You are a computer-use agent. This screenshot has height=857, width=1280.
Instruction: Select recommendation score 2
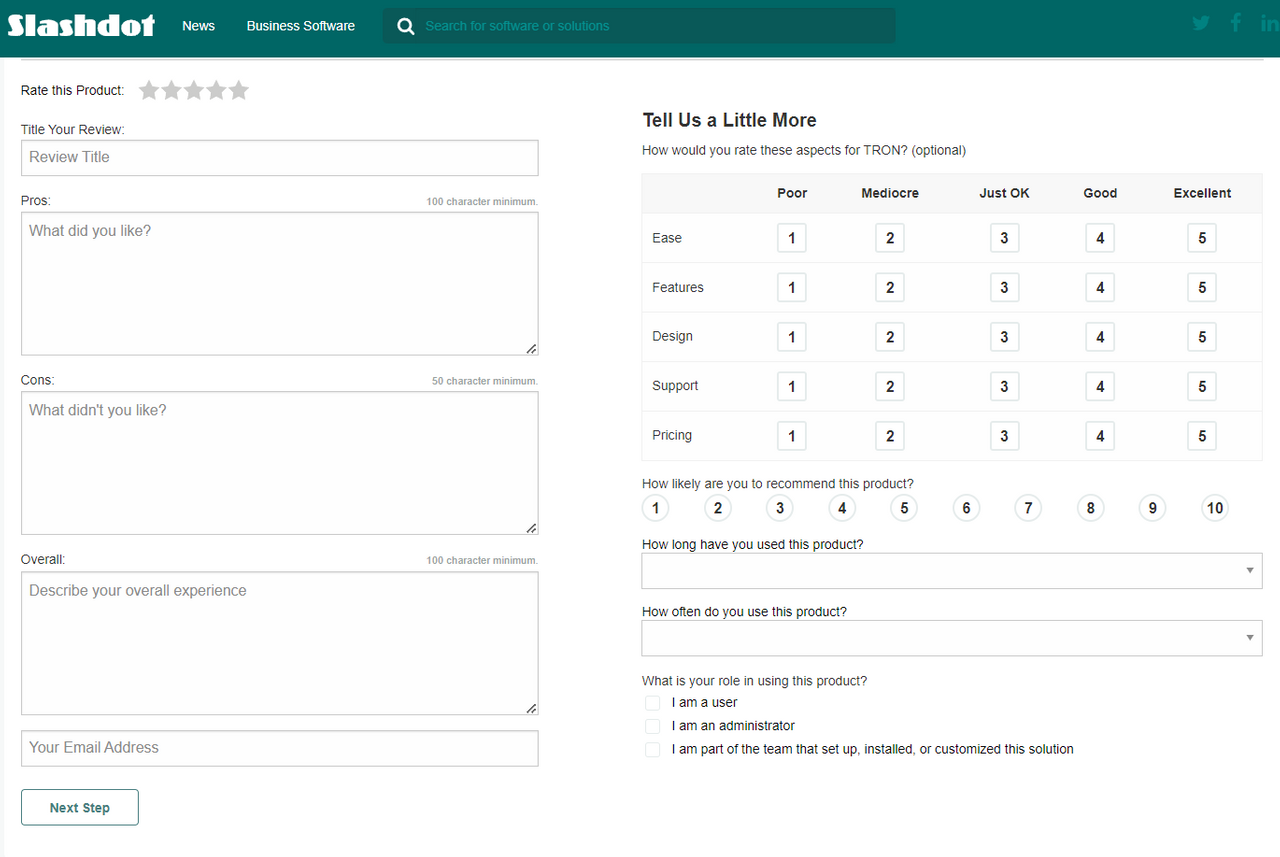(x=718, y=508)
